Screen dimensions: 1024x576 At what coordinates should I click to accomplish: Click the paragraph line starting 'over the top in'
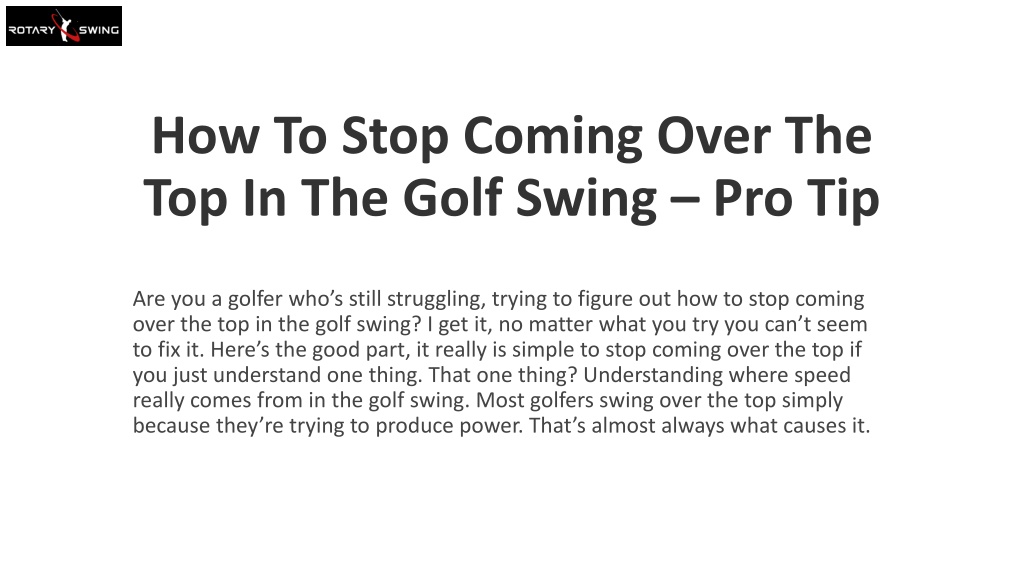500,324
